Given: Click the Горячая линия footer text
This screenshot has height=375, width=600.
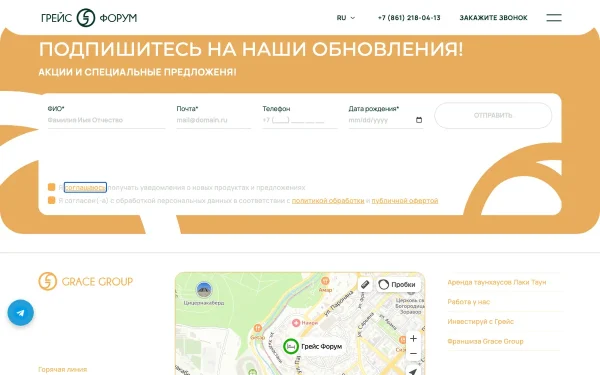Looking at the screenshot, I should click(x=63, y=369).
